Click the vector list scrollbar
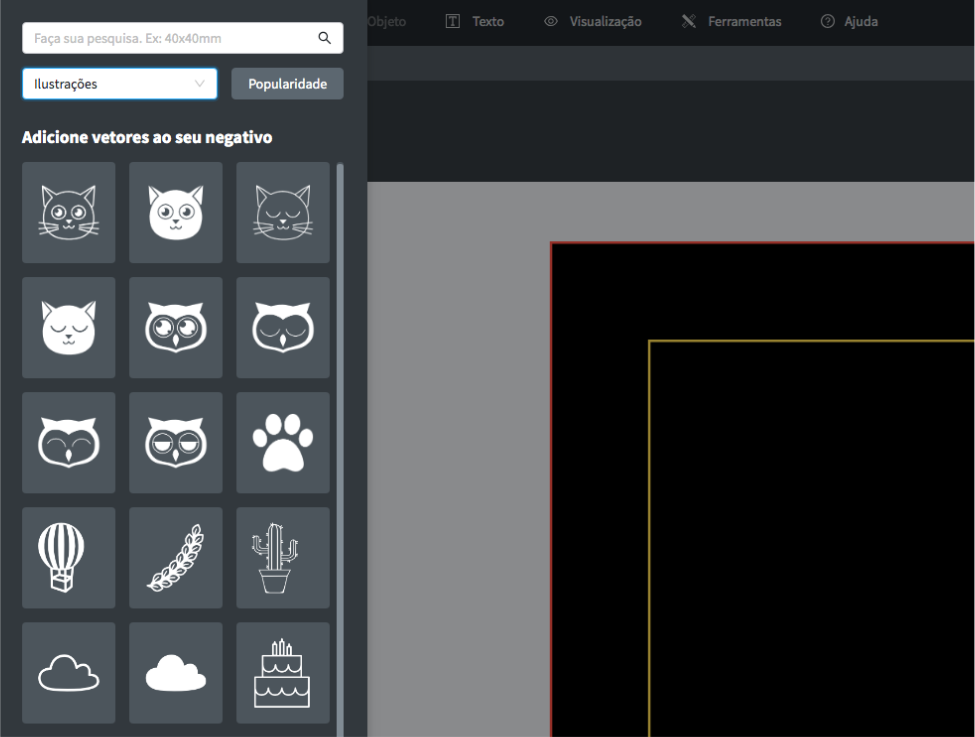The width and height of the screenshot is (975, 737). 340,400
